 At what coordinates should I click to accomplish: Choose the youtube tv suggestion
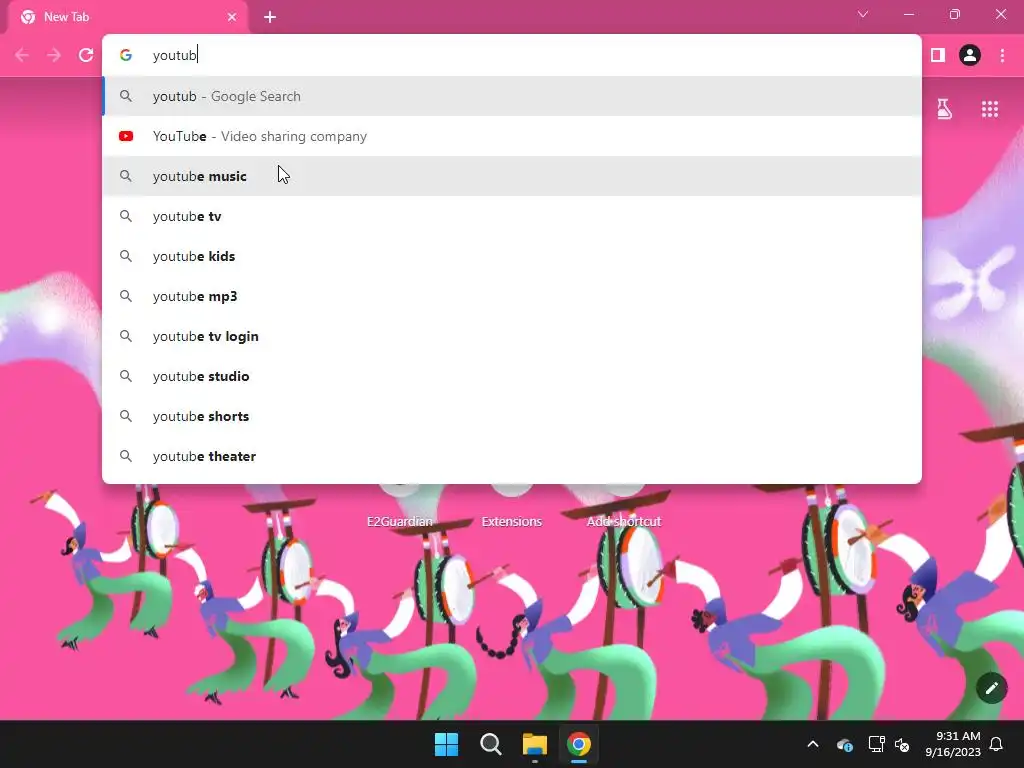(x=512, y=216)
